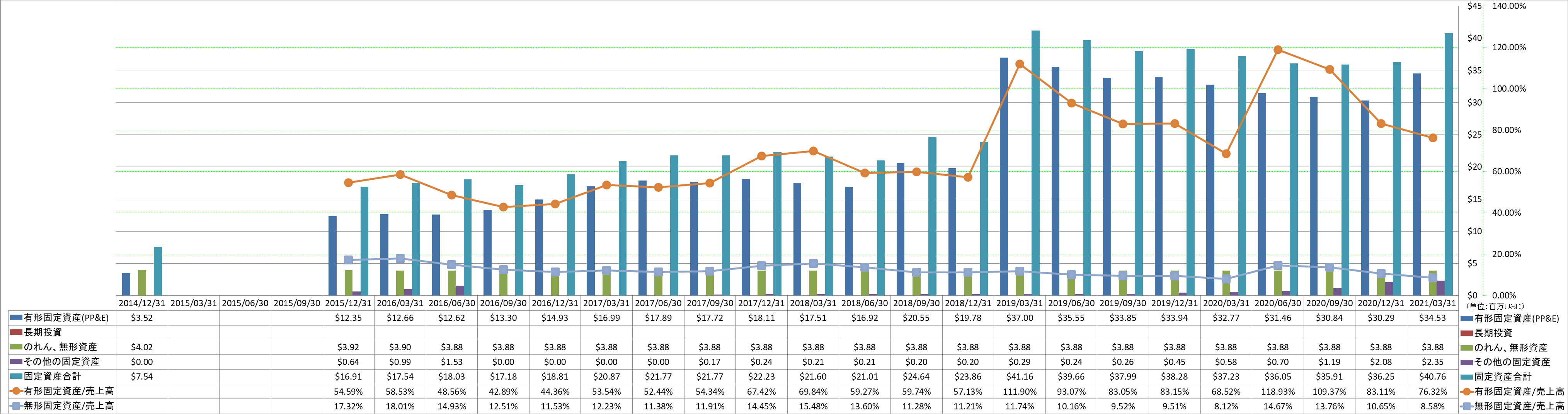Viewport: 1568px width, 414px height.
Task: Click the $25 axis label
Action: [1474, 135]
